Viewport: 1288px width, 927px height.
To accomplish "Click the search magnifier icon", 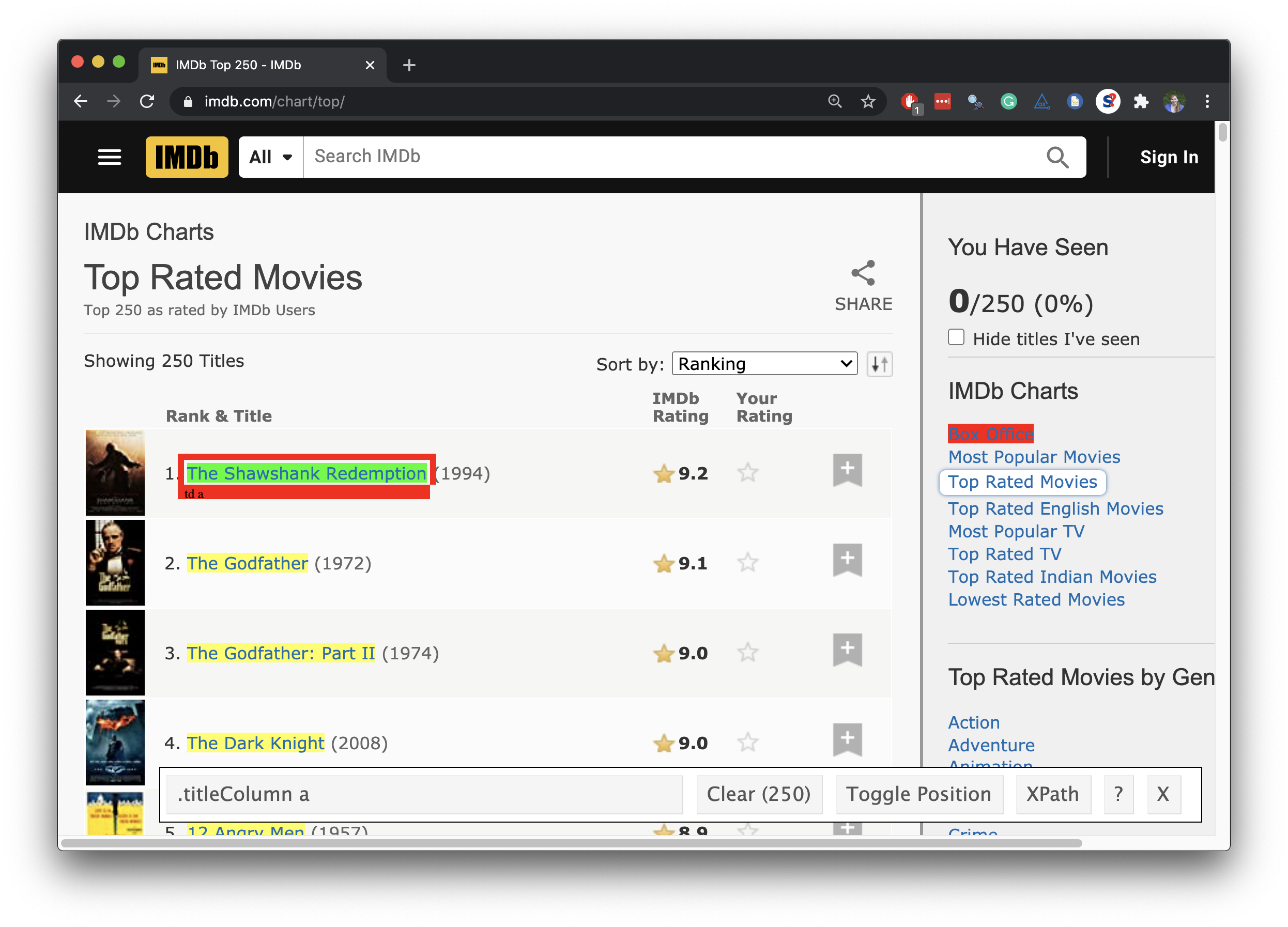I will (x=1058, y=156).
